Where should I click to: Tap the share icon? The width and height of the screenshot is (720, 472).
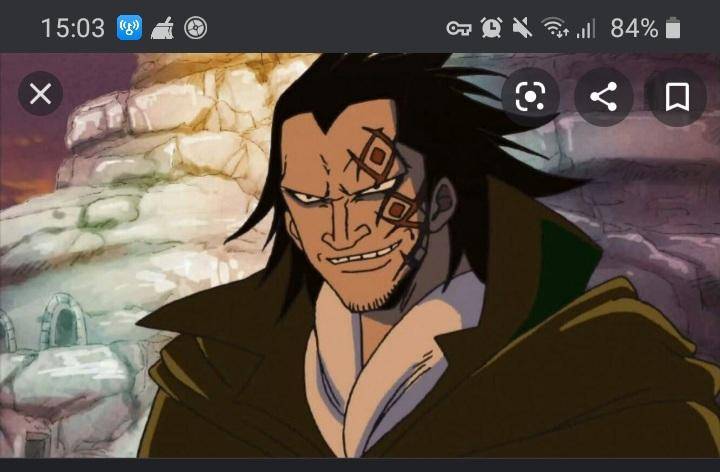[603, 96]
